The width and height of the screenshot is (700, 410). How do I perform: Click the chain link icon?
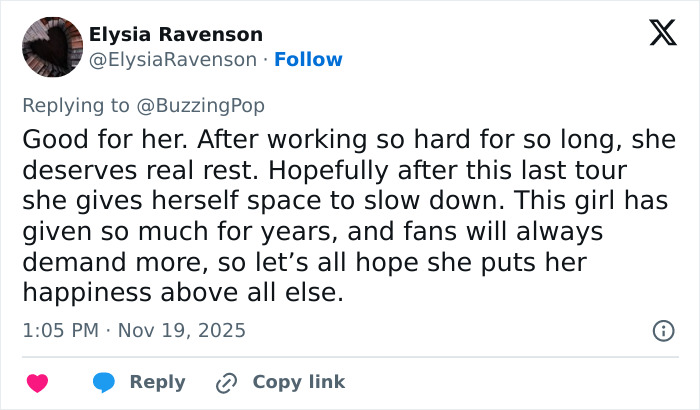[x=225, y=382]
